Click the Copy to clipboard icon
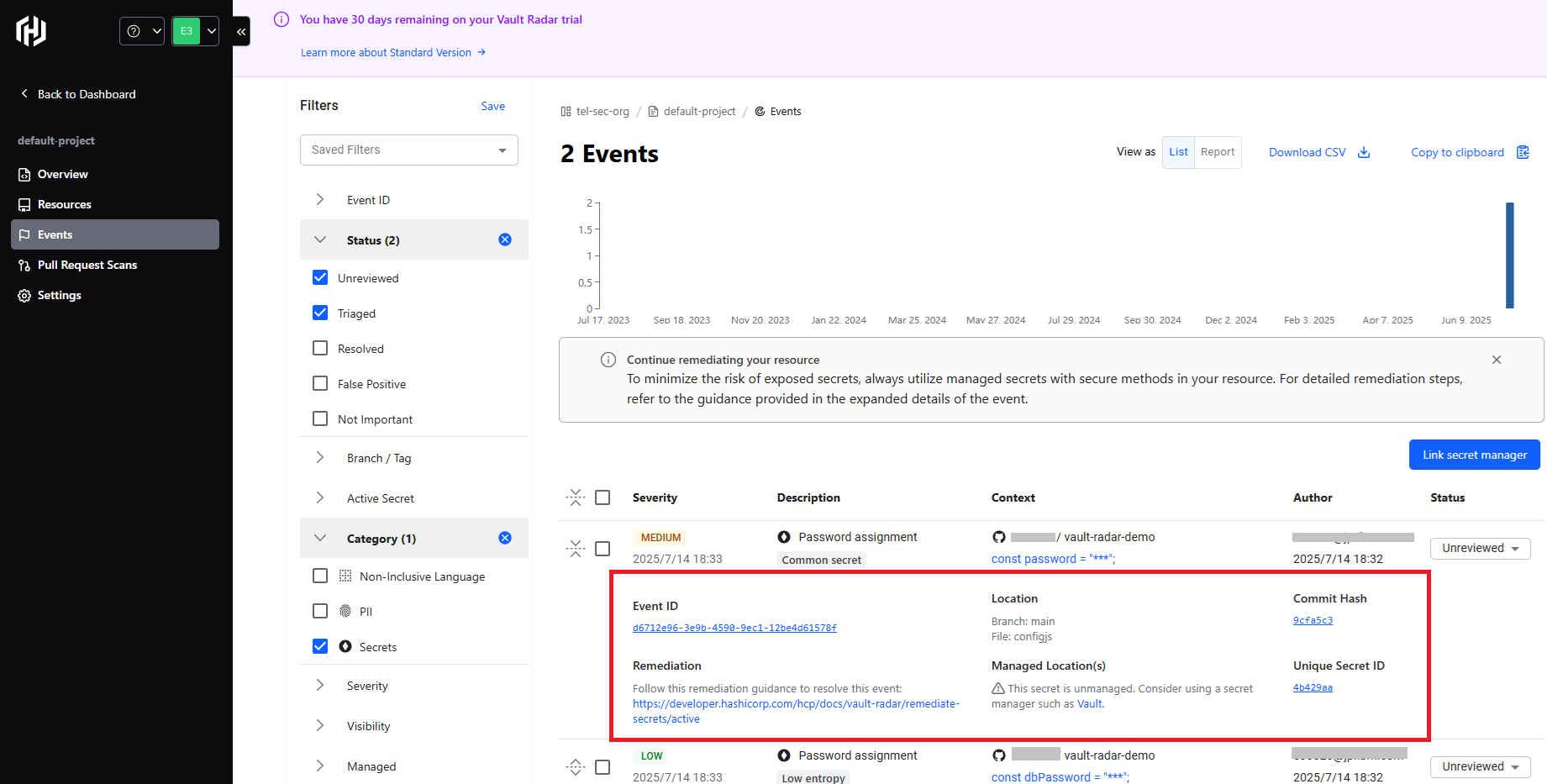1547x784 pixels. click(x=1523, y=152)
